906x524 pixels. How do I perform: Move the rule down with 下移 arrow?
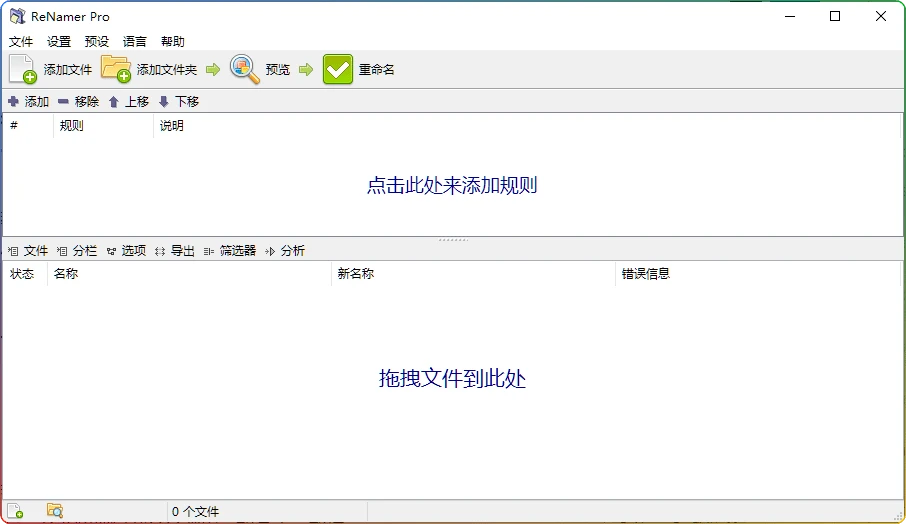(164, 102)
